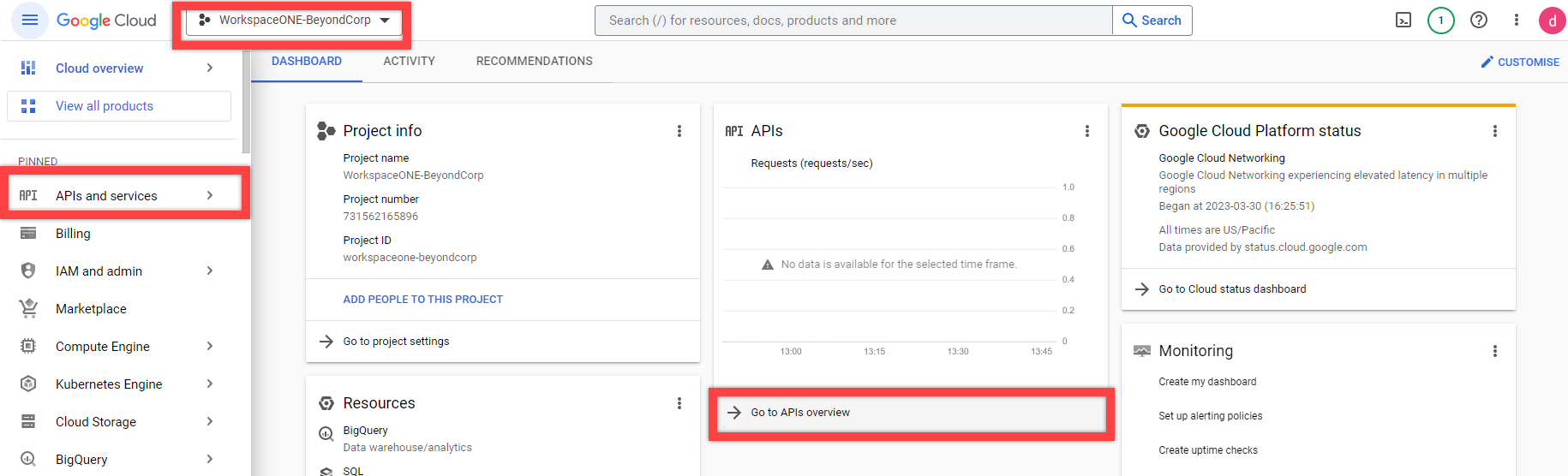Expand the APIs and services submenu

tap(210, 195)
